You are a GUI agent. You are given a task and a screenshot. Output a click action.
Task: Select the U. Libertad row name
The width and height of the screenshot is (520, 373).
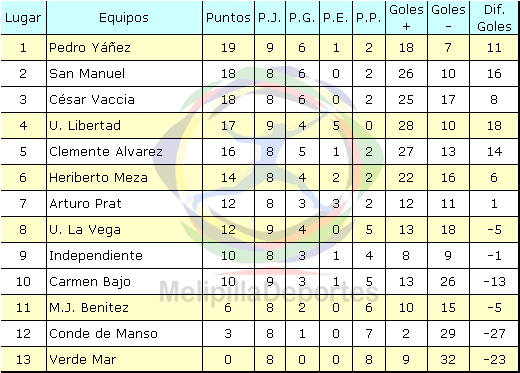85,125
